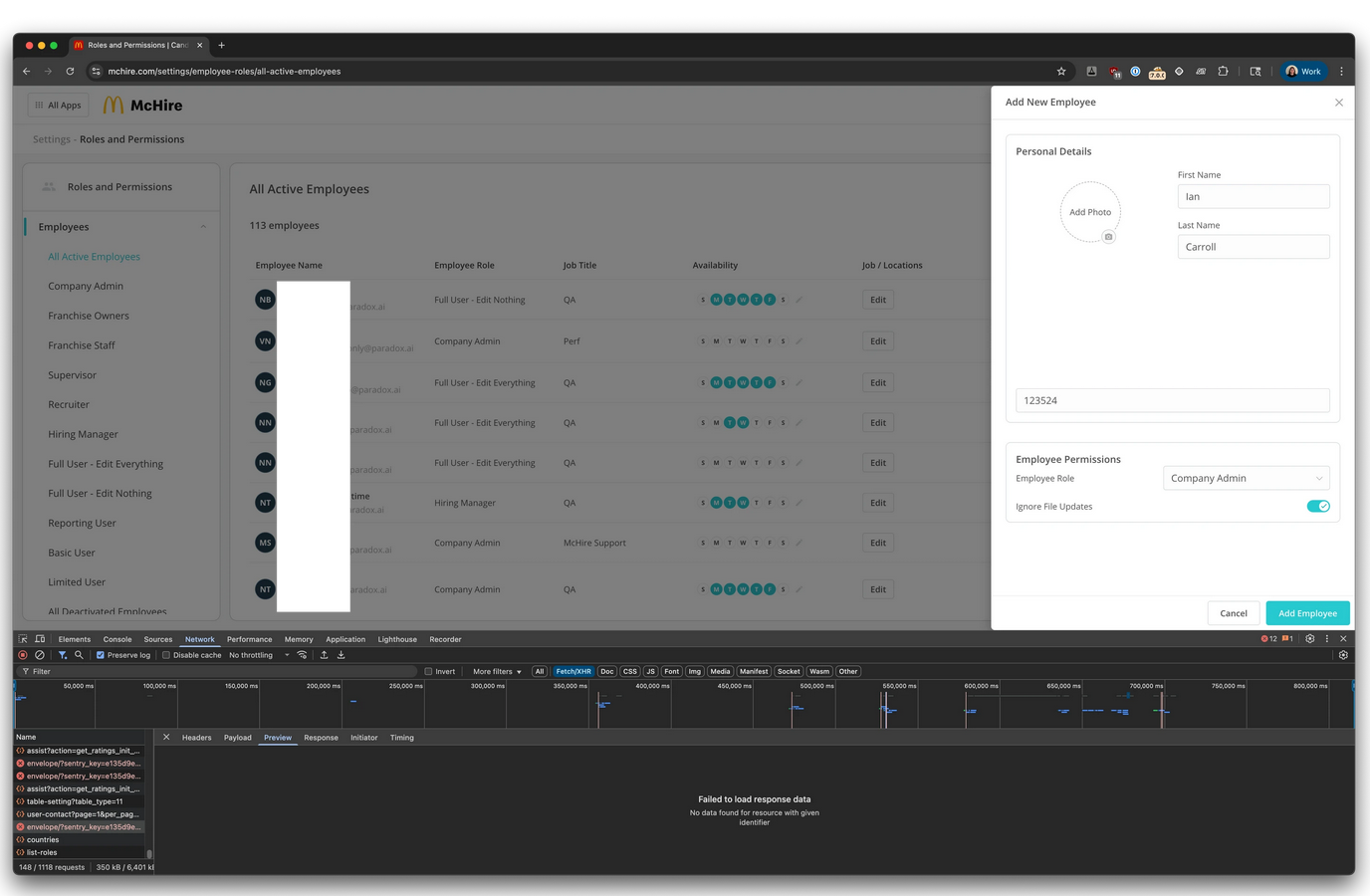Click into the Last Name field
Image resolution: width=1370 pixels, height=896 pixels.
tap(1253, 247)
